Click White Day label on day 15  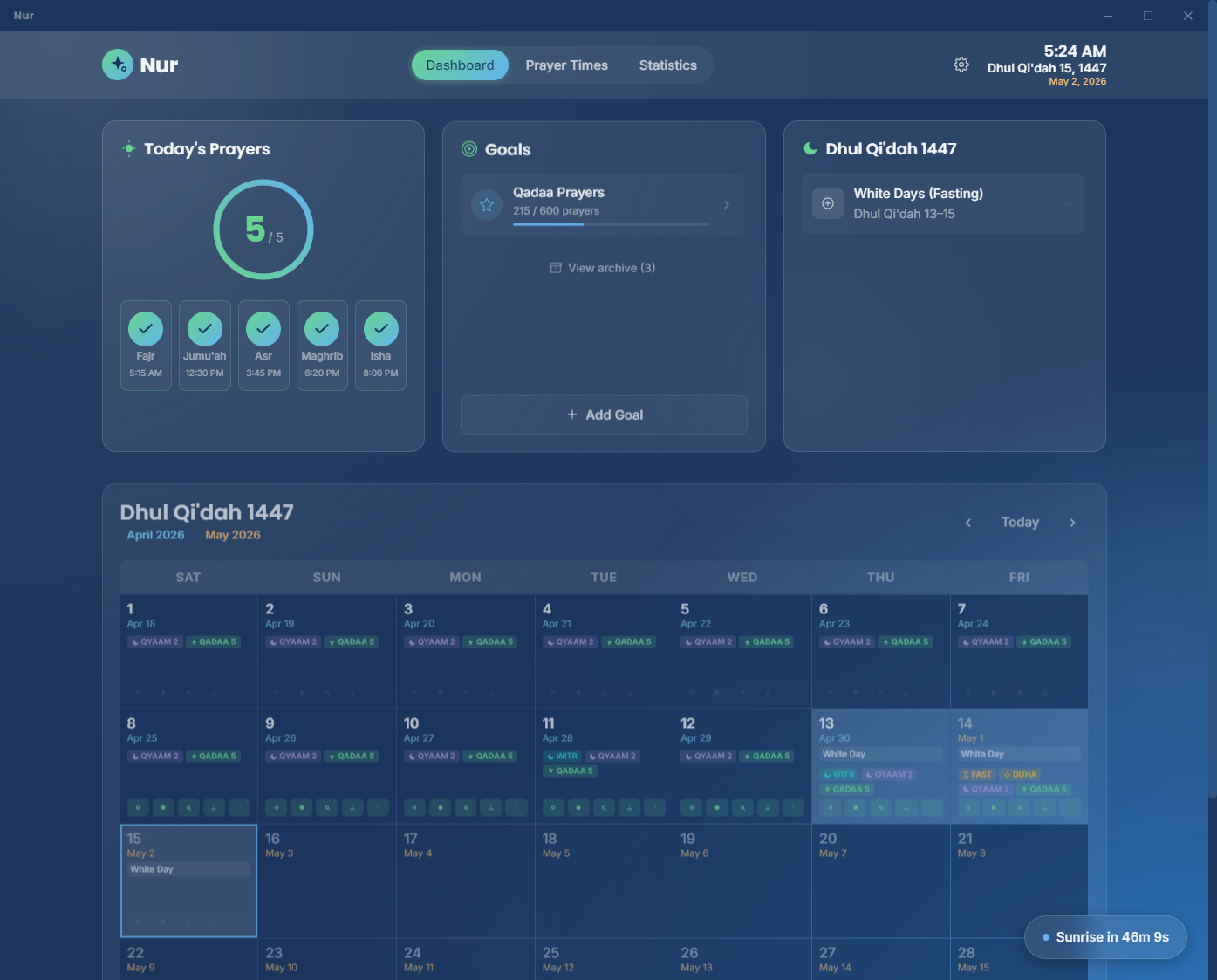click(x=188, y=869)
